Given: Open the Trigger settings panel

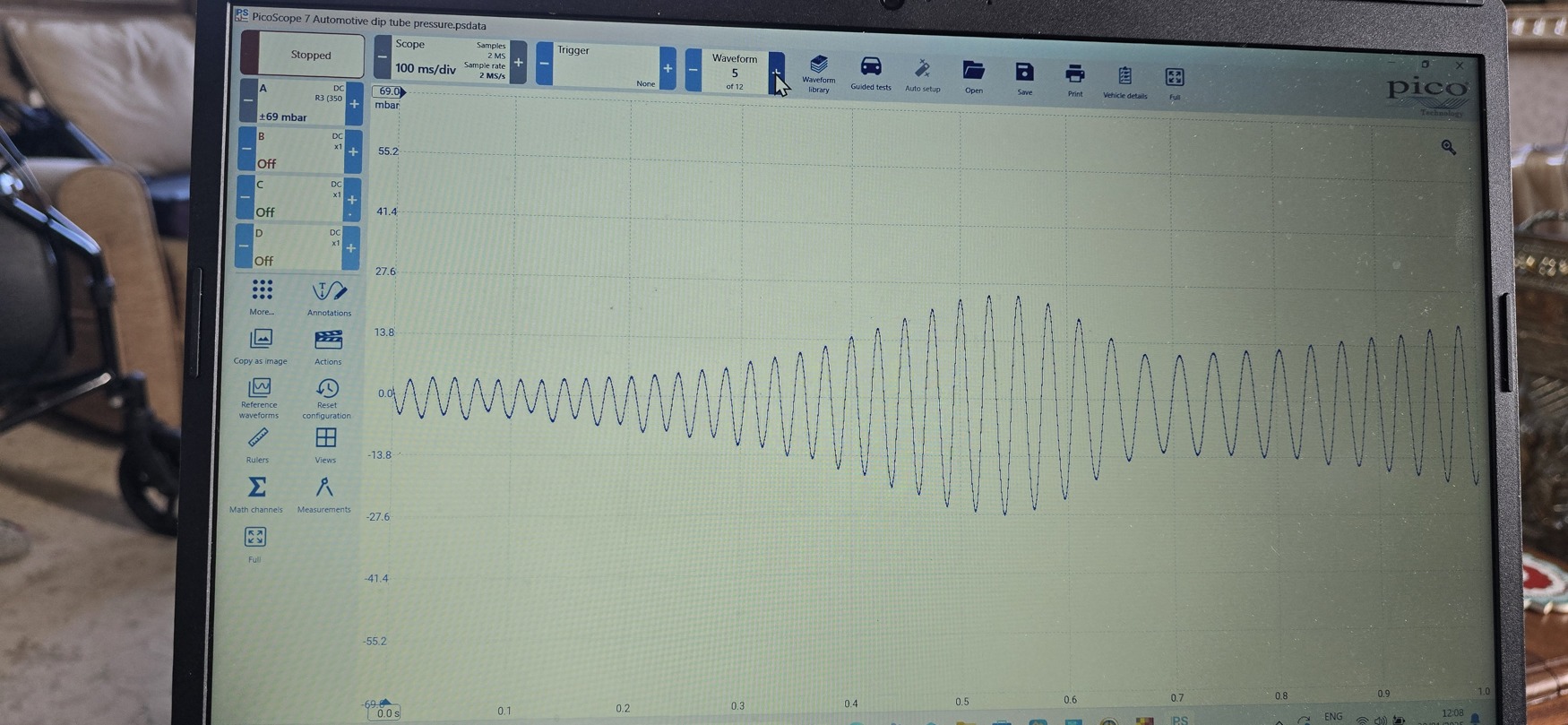Looking at the screenshot, I should 606,65.
